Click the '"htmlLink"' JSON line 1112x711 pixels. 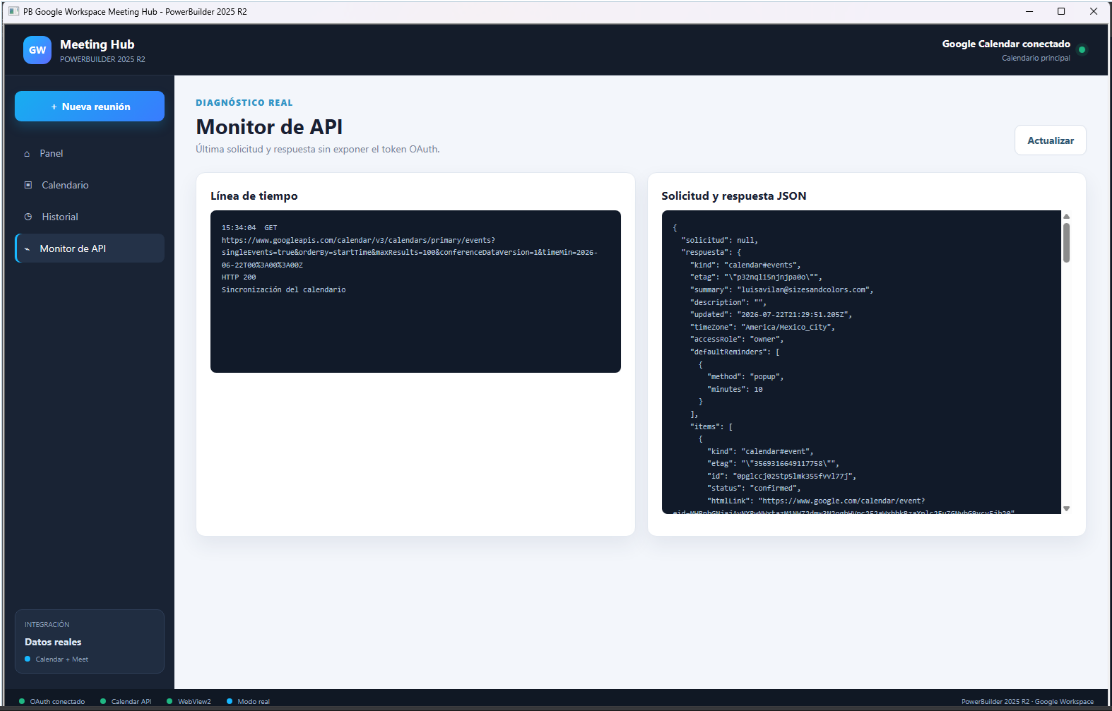coord(816,500)
